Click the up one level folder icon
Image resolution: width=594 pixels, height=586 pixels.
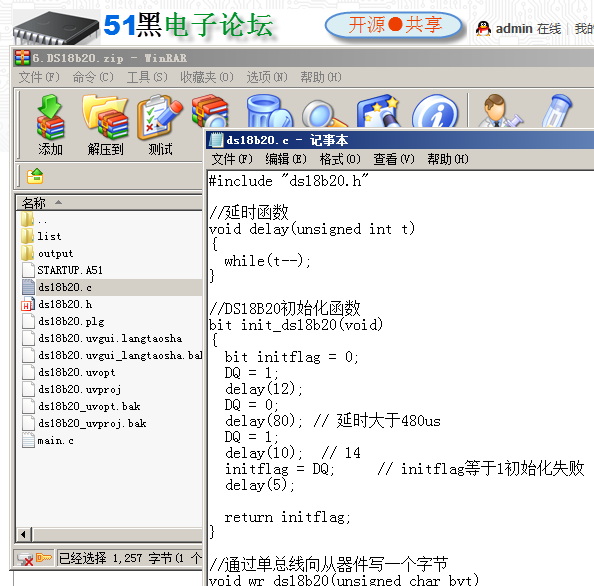coord(35,176)
